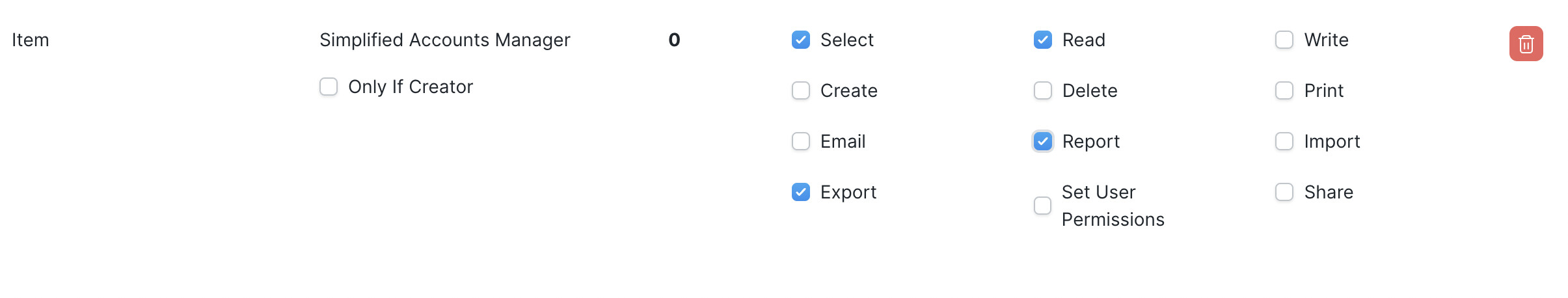This screenshot has height=298, width=1568.
Task: Uncheck the Report permission checkbox
Action: click(1043, 141)
